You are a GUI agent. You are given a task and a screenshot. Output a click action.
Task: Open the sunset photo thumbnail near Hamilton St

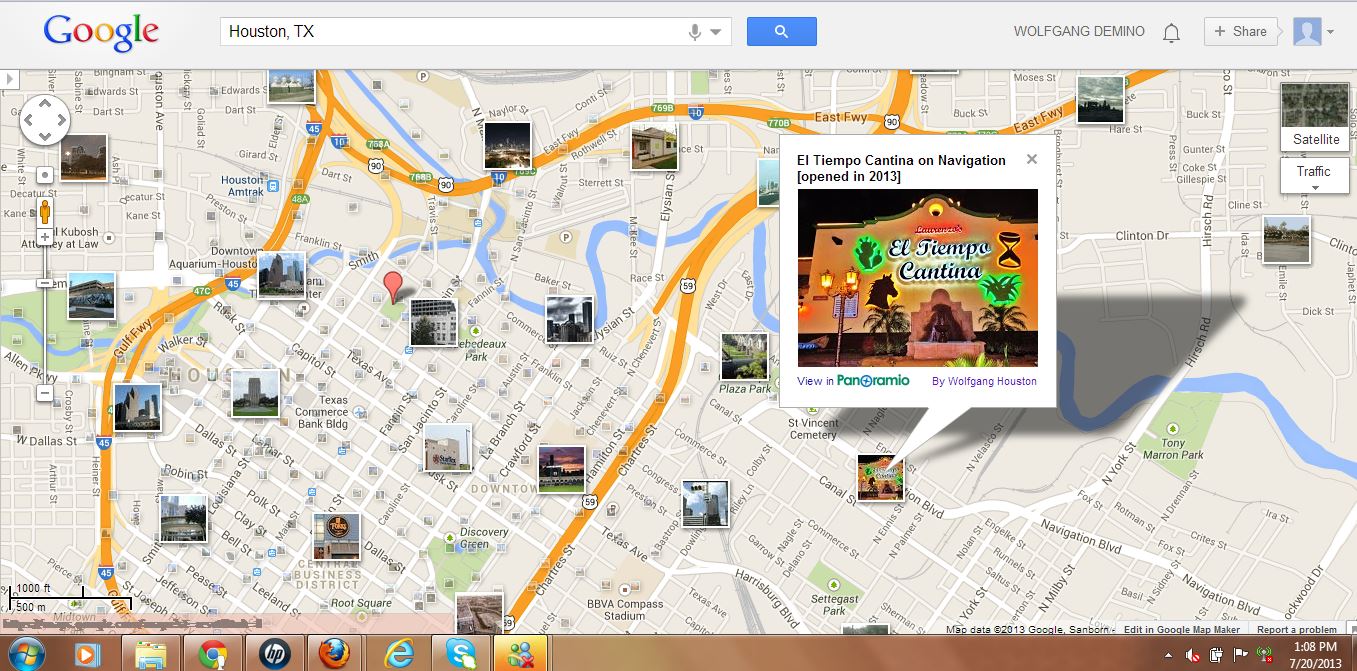561,468
